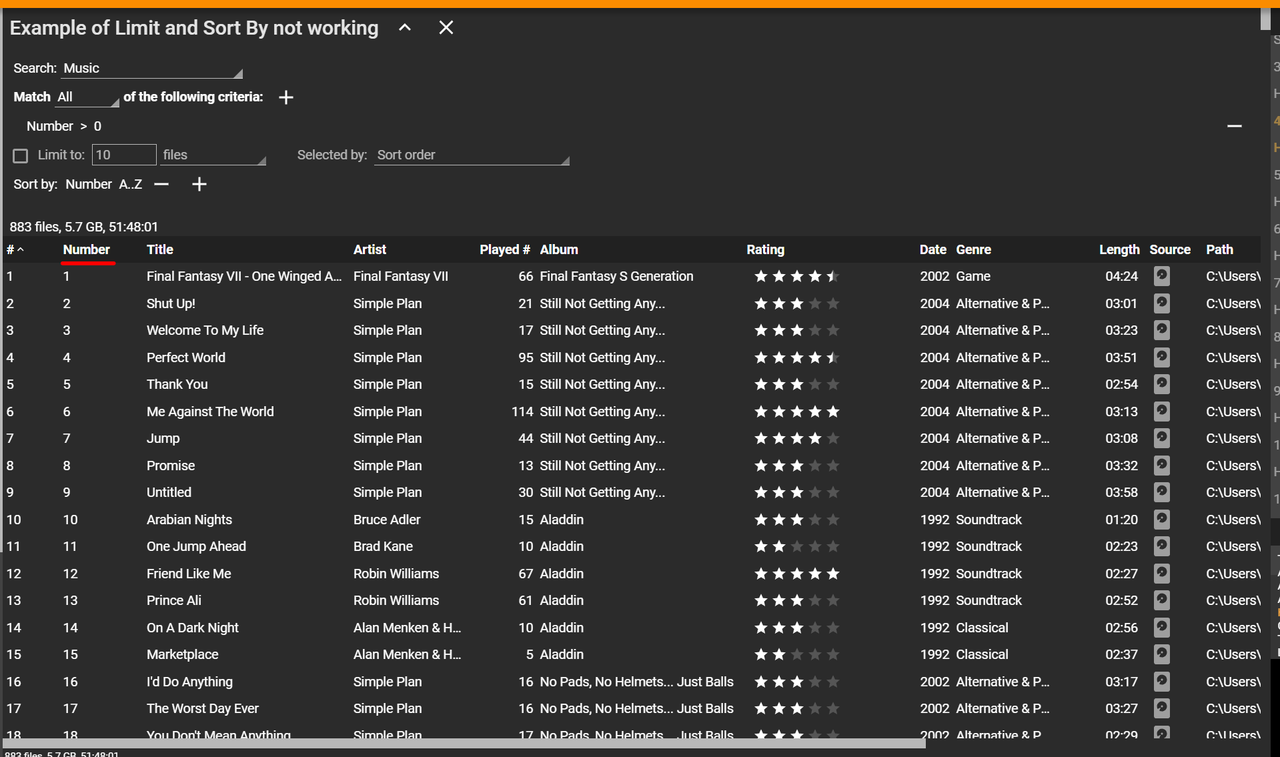The image size is (1280, 757).
Task: Click source icon in Prince Ali row
Action: point(1161,600)
